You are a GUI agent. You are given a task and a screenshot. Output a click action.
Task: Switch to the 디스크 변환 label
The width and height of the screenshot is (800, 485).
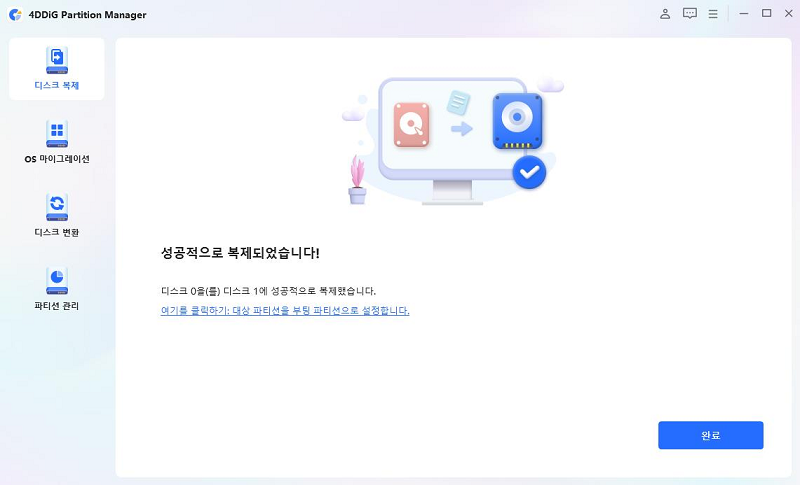click(57, 232)
